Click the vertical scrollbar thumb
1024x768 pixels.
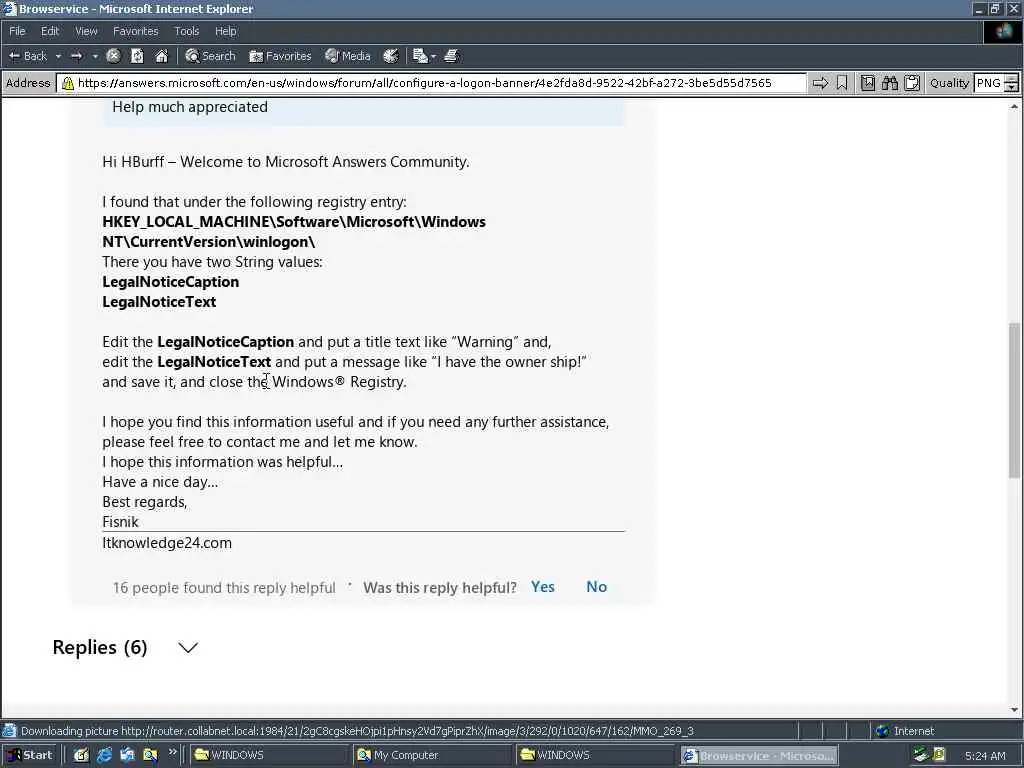point(1014,400)
